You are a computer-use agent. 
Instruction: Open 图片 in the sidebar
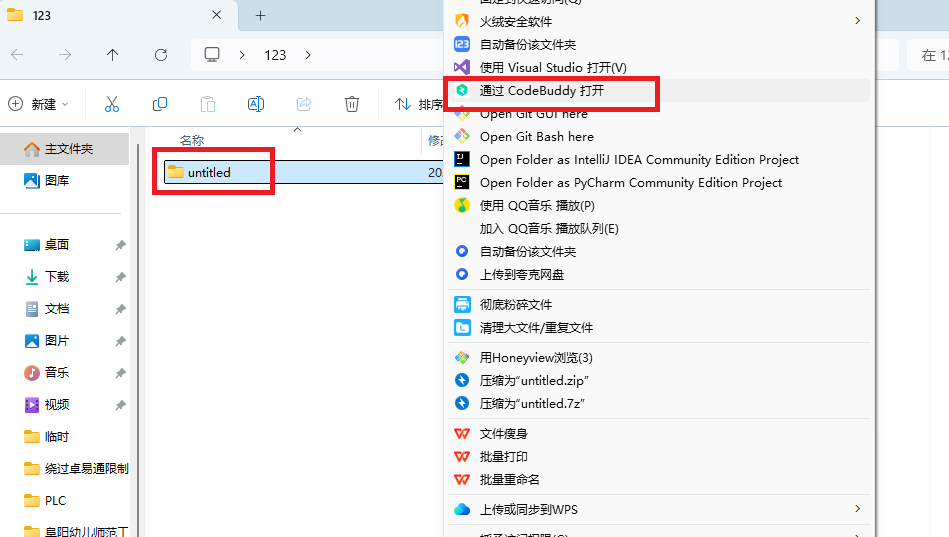pyautogui.click(x=65, y=341)
